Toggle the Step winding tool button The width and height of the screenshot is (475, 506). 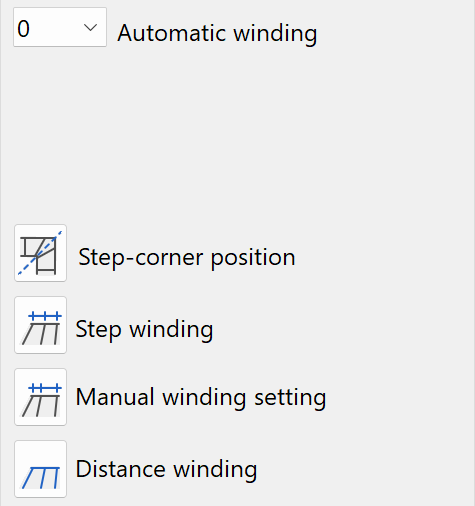40,325
